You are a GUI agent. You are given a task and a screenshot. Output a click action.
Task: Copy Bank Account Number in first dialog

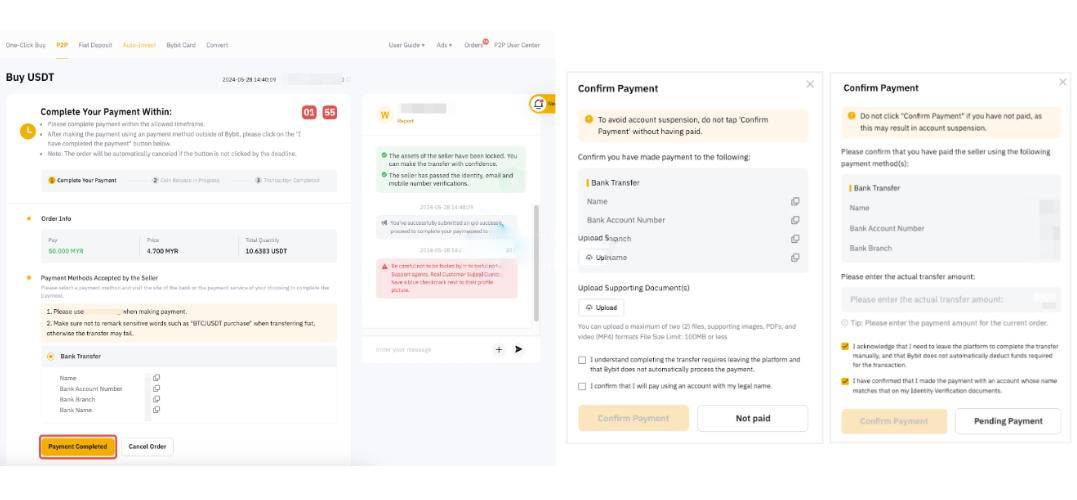coord(795,220)
